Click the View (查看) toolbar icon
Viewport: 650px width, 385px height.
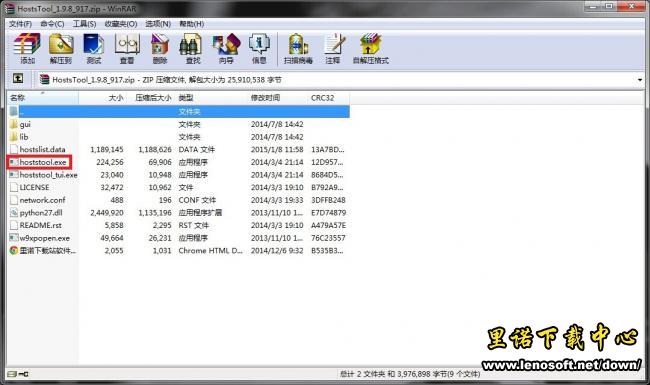(x=127, y=48)
